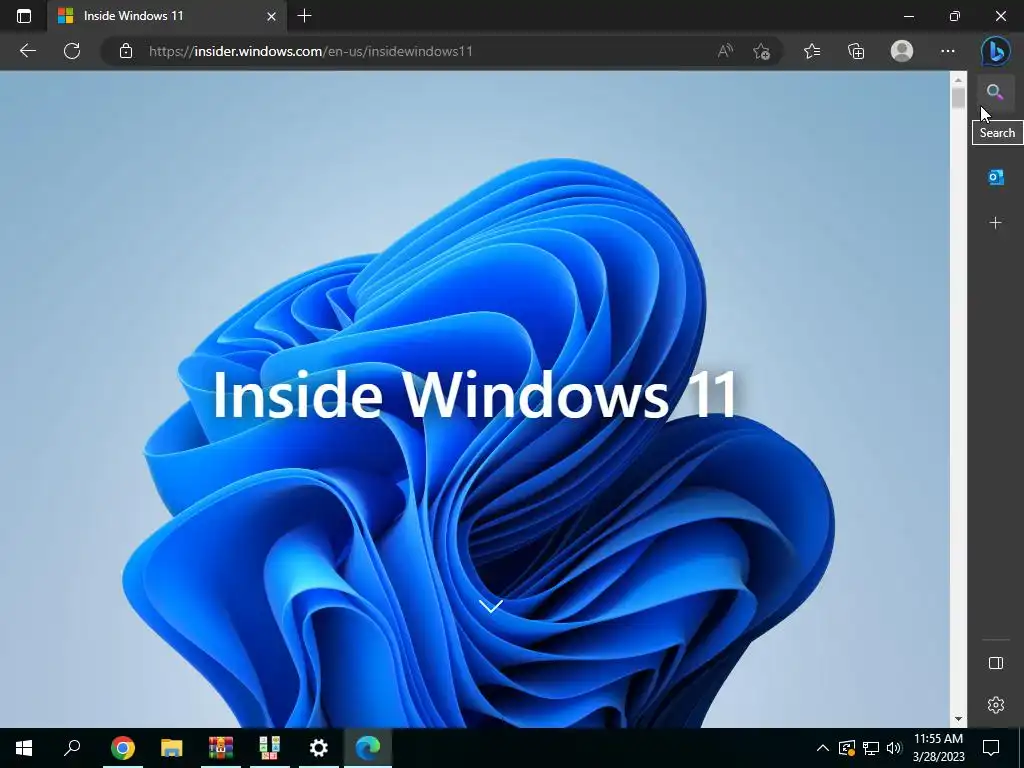Open sidebar customization settings gear
Image resolution: width=1024 pixels, height=768 pixels.
[x=996, y=705]
